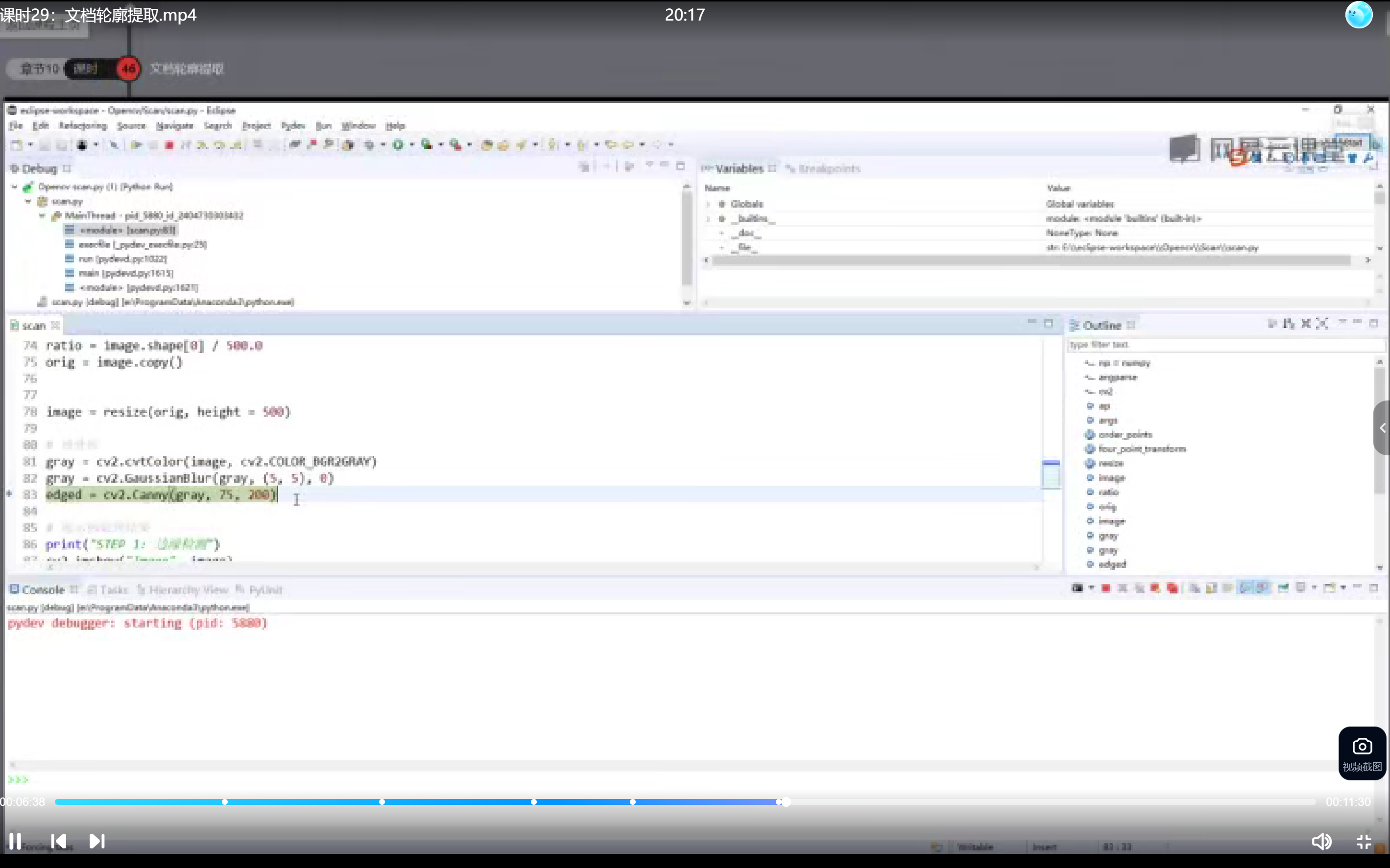1390x868 pixels.
Task: Click the Display Selected Console icon
Action: click(1301, 588)
